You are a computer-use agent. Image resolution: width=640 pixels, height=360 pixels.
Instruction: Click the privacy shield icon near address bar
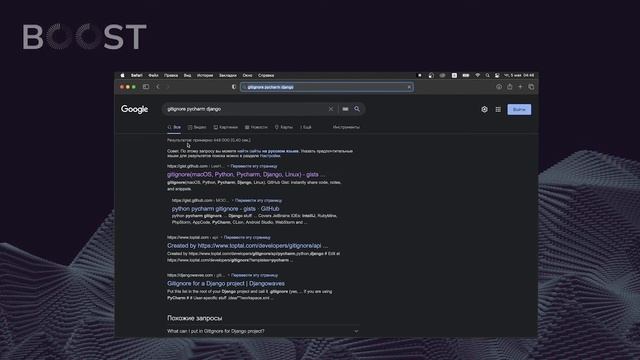point(234,87)
